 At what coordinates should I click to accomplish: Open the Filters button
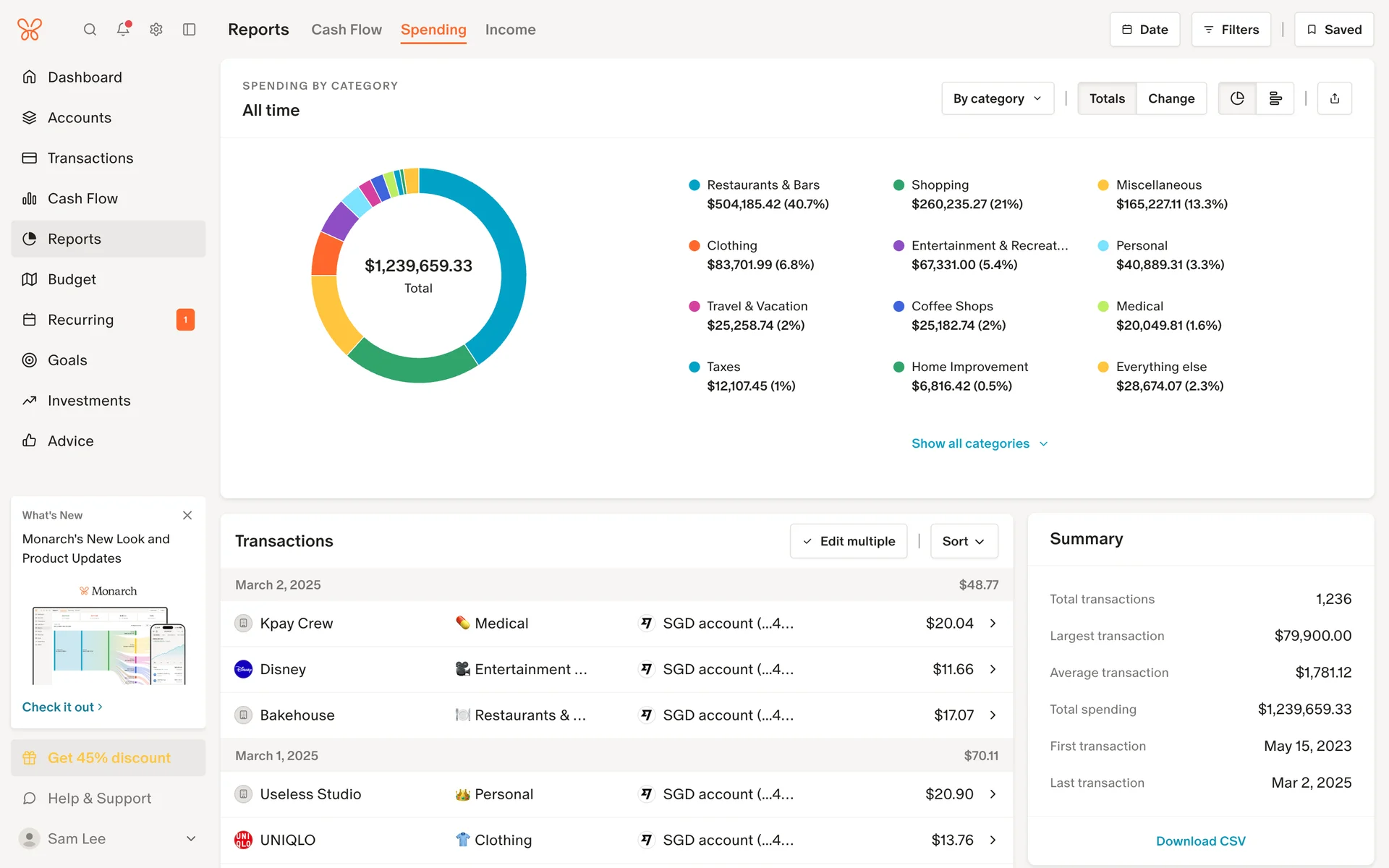click(x=1231, y=30)
